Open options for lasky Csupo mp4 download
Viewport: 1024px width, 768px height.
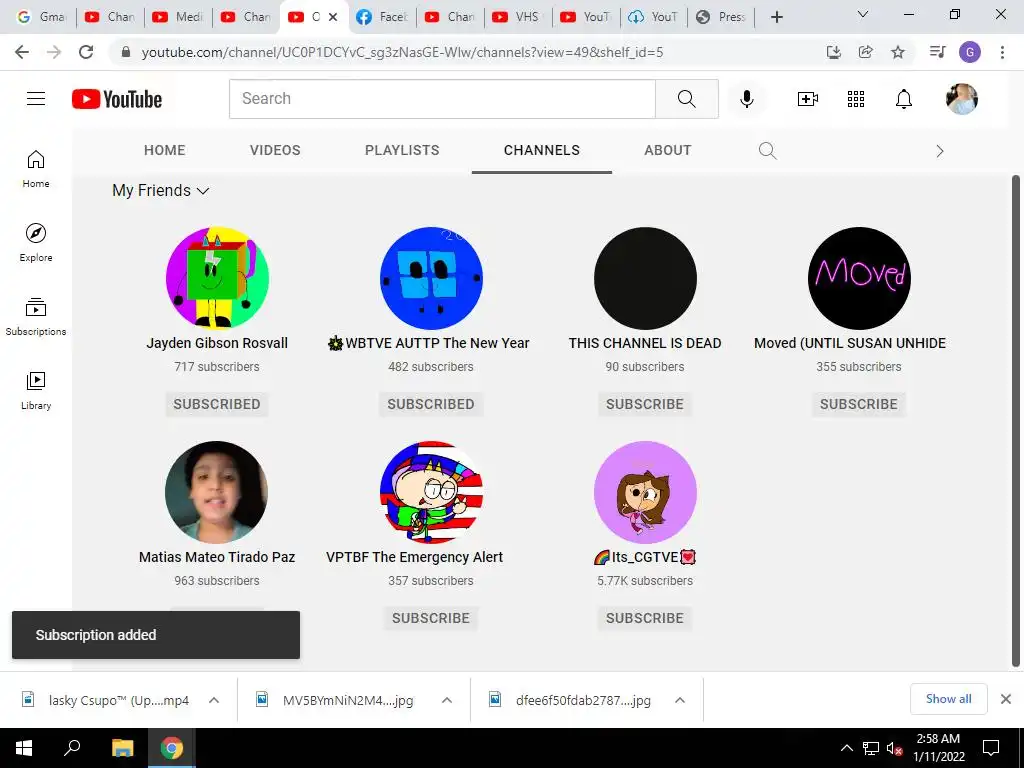tap(214, 700)
